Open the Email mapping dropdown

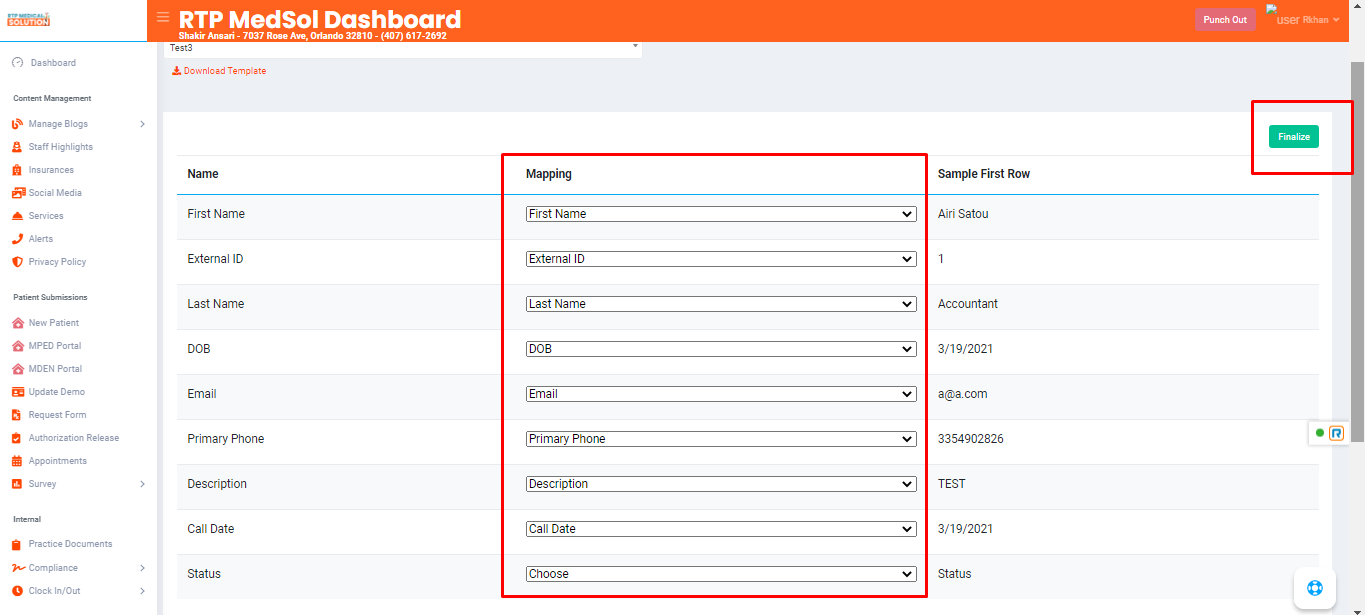click(721, 394)
